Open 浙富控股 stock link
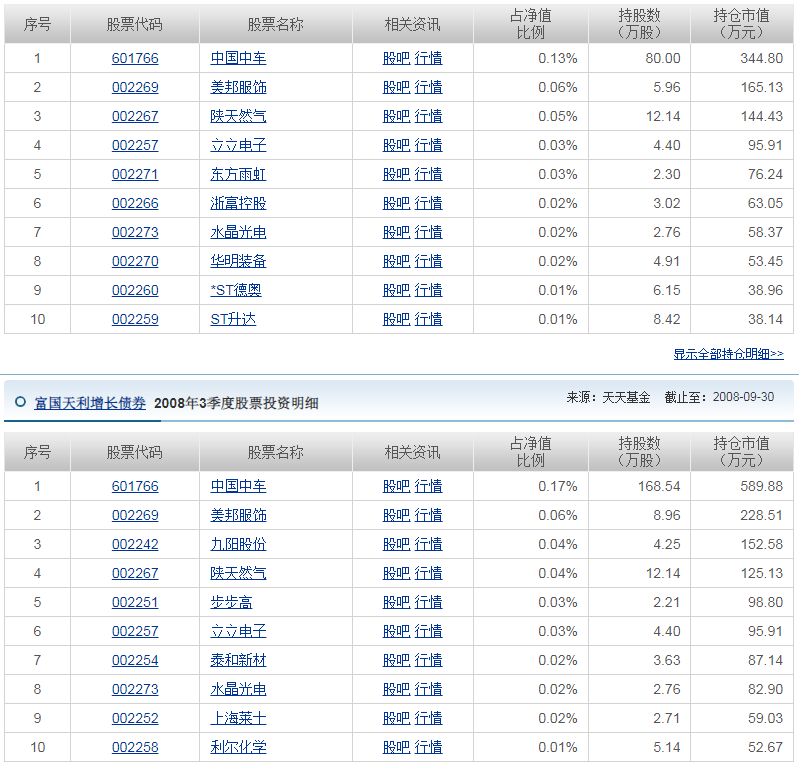The height and width of the screenshot is (765, 799). coord(238,203)
